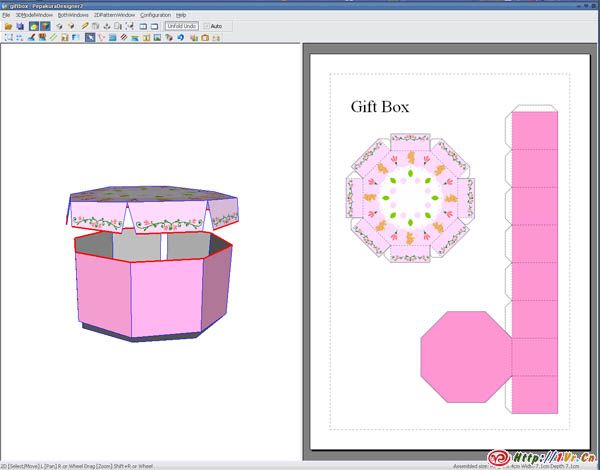Expand the BothWindows menu

(x=73, y=15)
